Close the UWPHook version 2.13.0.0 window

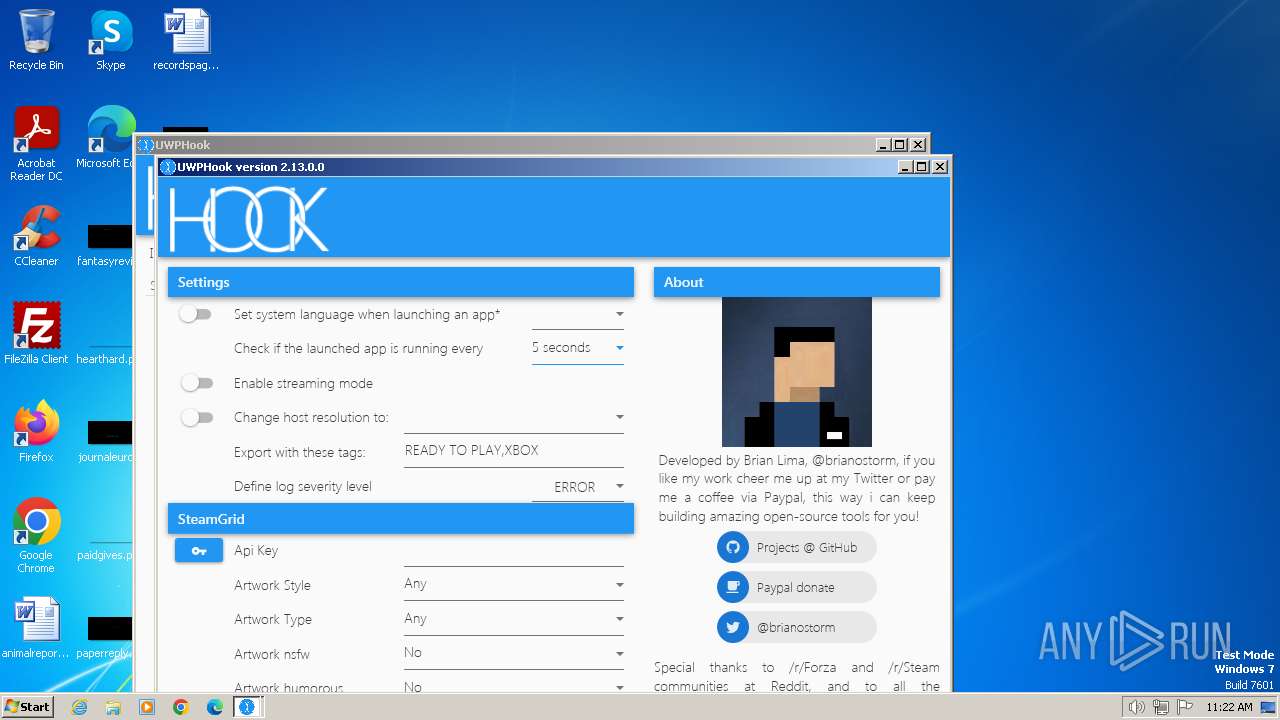point(940,167)
